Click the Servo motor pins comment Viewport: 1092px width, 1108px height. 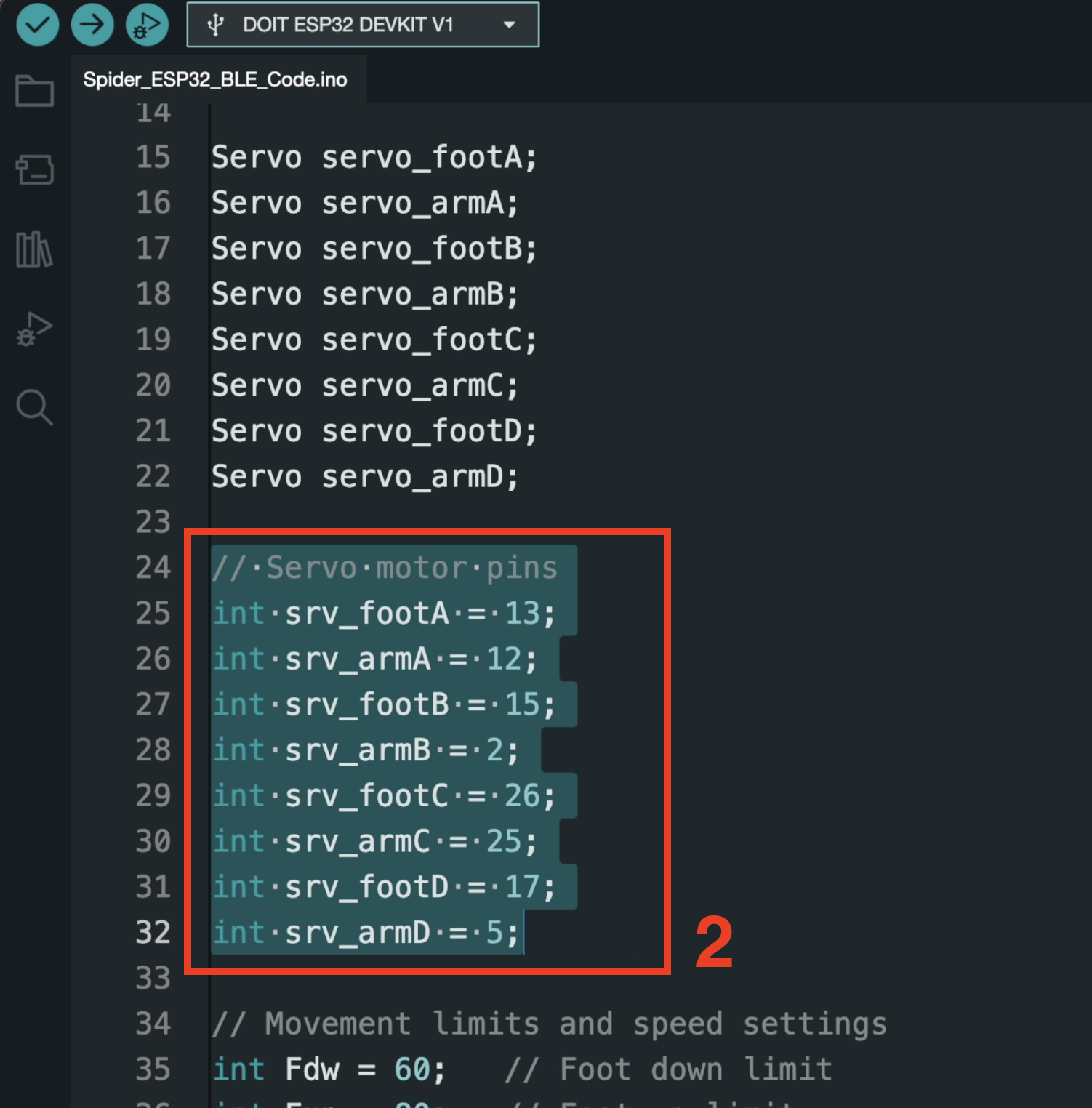click(385, 568)
